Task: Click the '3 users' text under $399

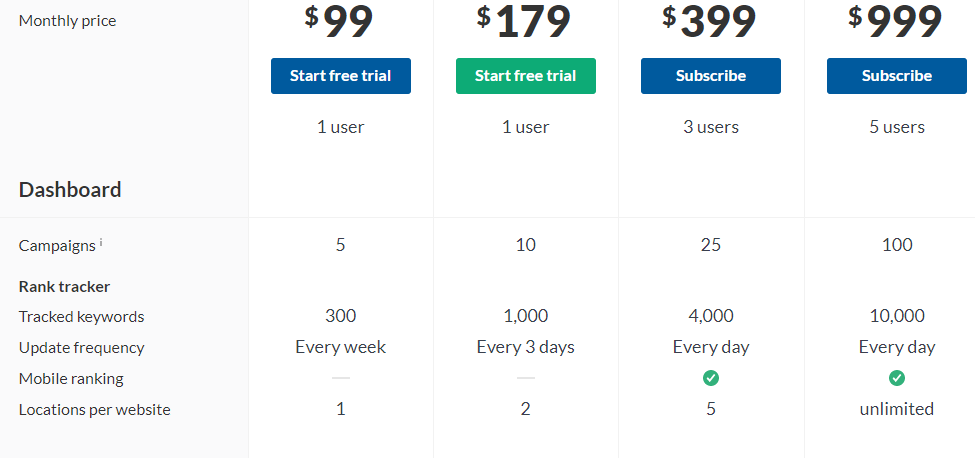Action: tap(711, 127)
